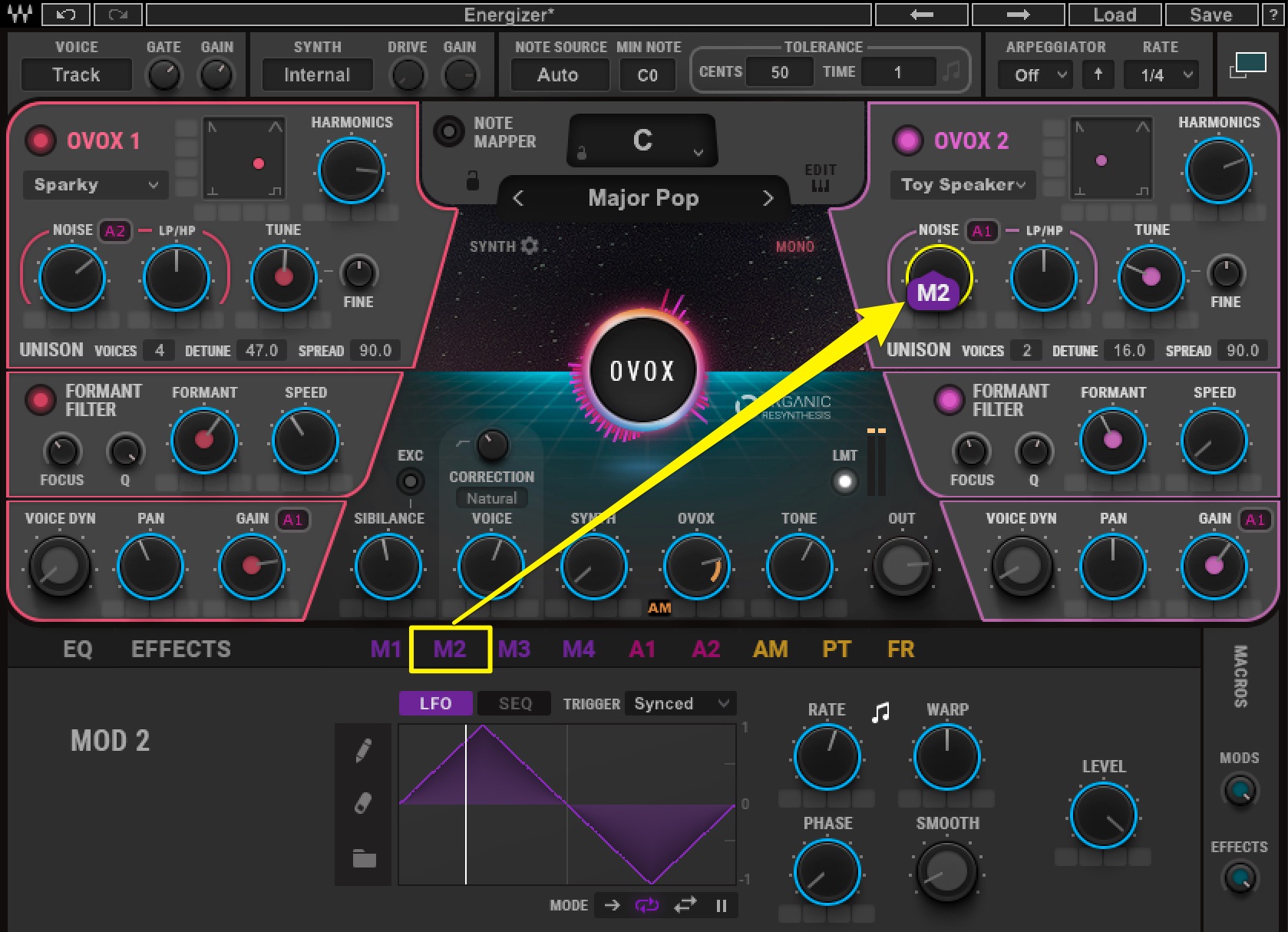This screenshot has height=932, width=1288.
Task: Open the EFFECTS tab
Action: click(180, 649)
